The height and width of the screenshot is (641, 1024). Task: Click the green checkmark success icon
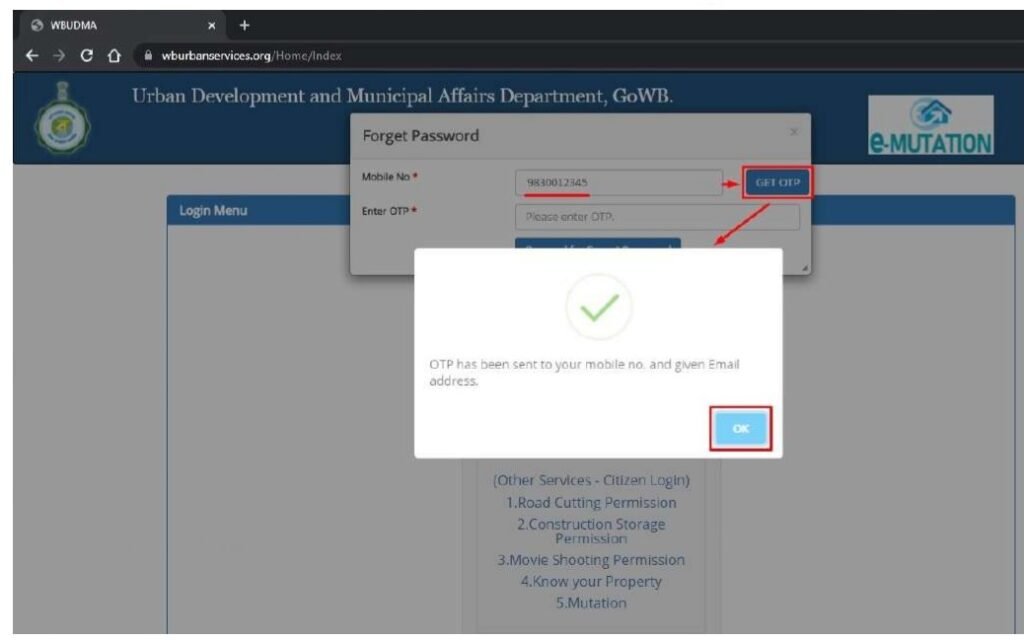(x=599, y=307)
